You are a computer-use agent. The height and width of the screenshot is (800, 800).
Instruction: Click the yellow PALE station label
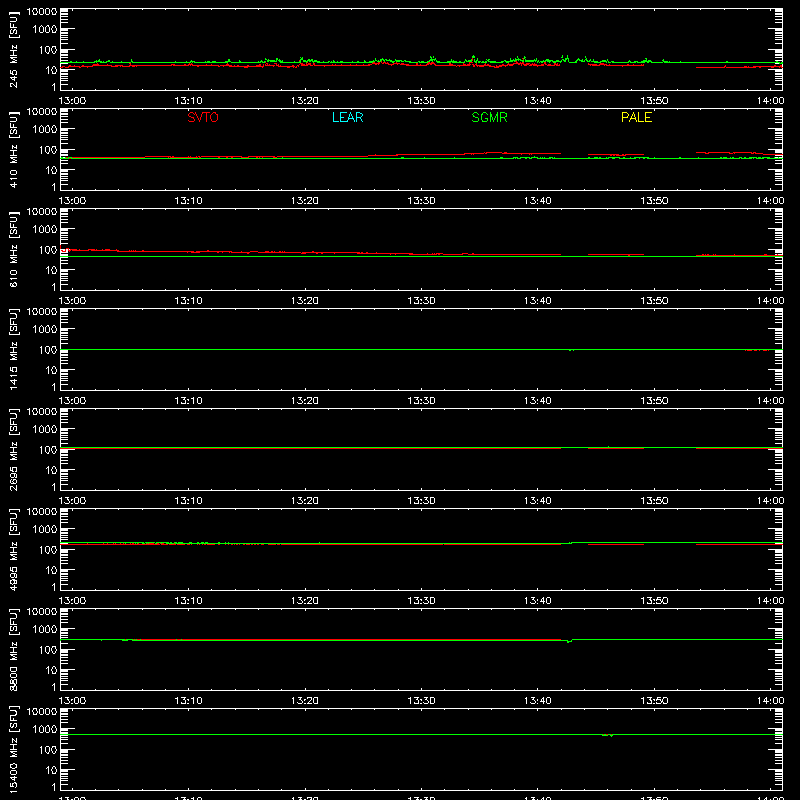[x=636, y=117]
